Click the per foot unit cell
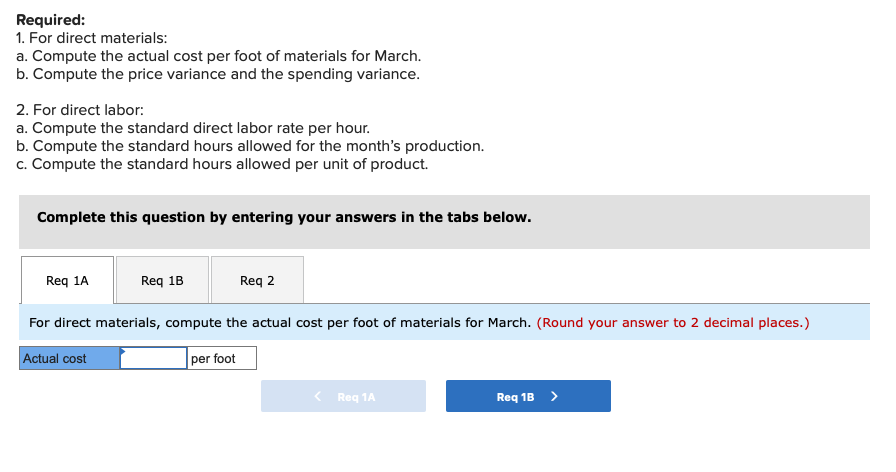The height and width of the screenshot is (472, 896). tap(221, 359)
